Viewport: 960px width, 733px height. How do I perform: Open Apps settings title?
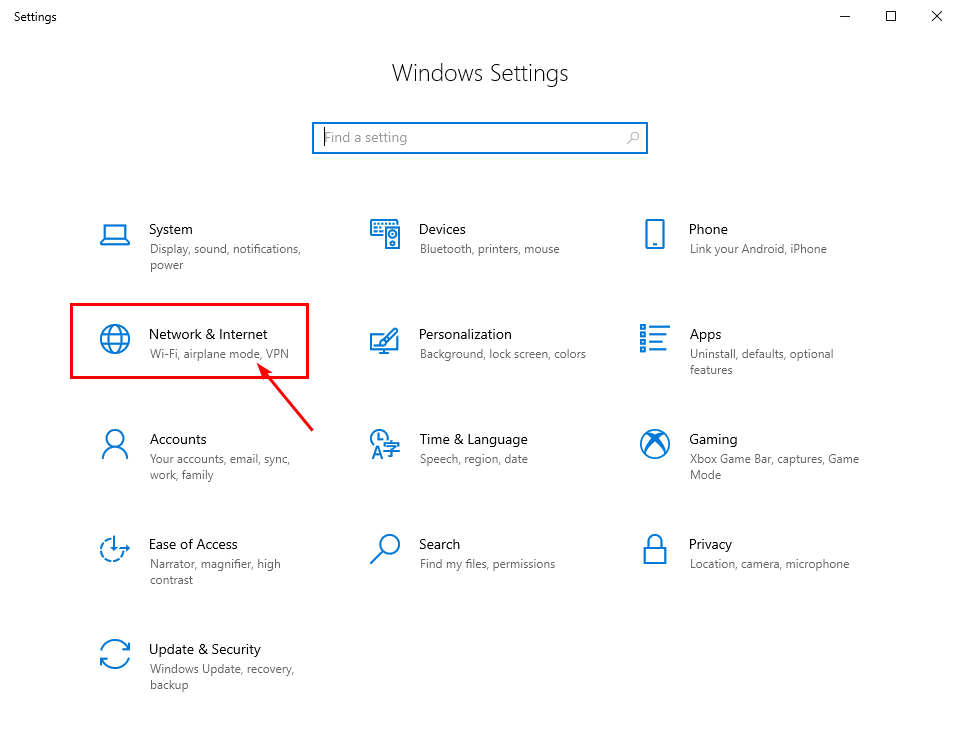click(x=705, y=334)
